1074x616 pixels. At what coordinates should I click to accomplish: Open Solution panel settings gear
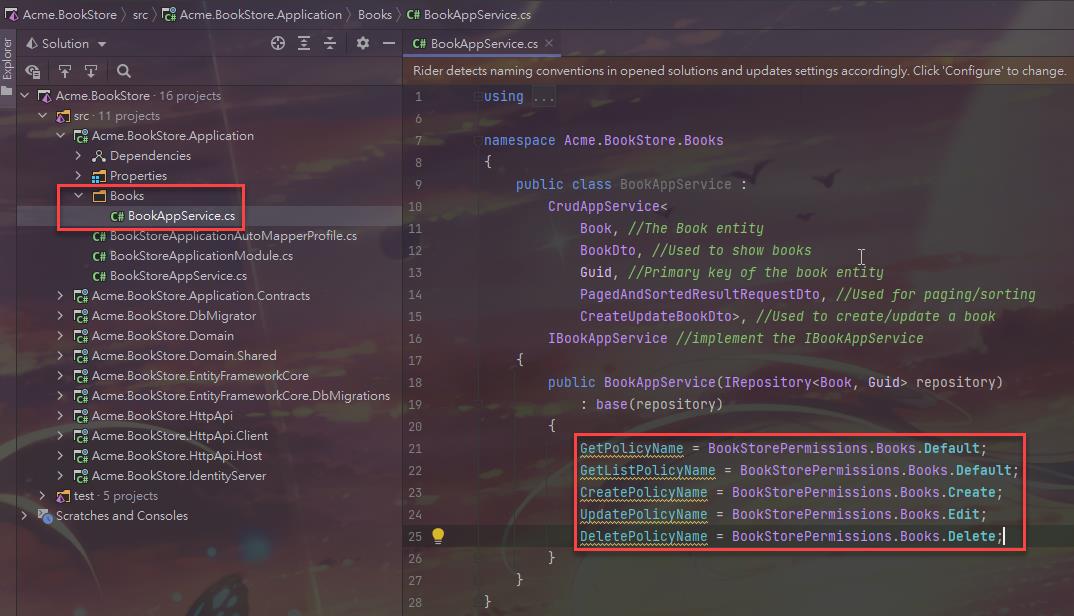pos(363,43)
